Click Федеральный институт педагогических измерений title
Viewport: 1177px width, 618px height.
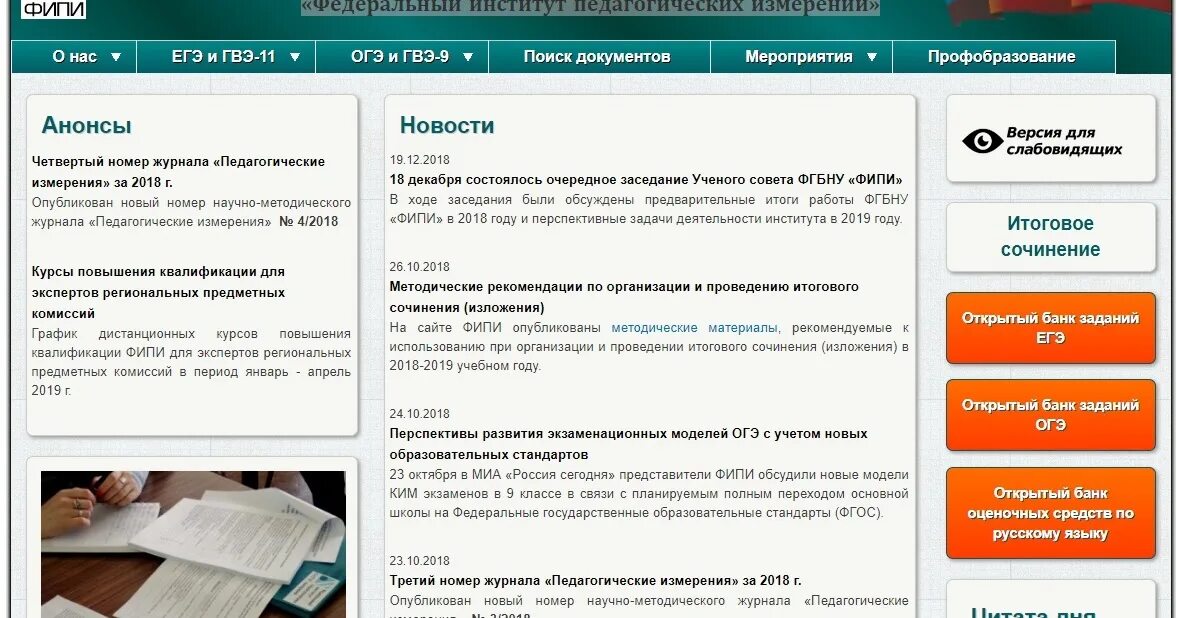pos(590,7)
